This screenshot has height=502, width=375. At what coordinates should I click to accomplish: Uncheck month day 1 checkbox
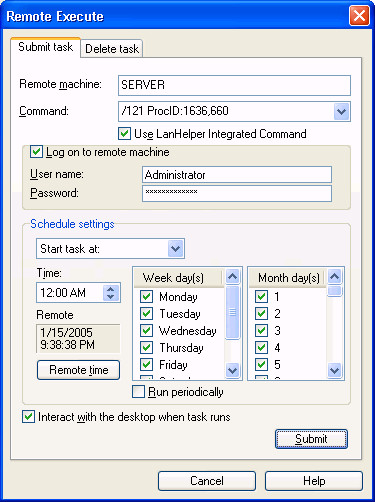[261, 296]
